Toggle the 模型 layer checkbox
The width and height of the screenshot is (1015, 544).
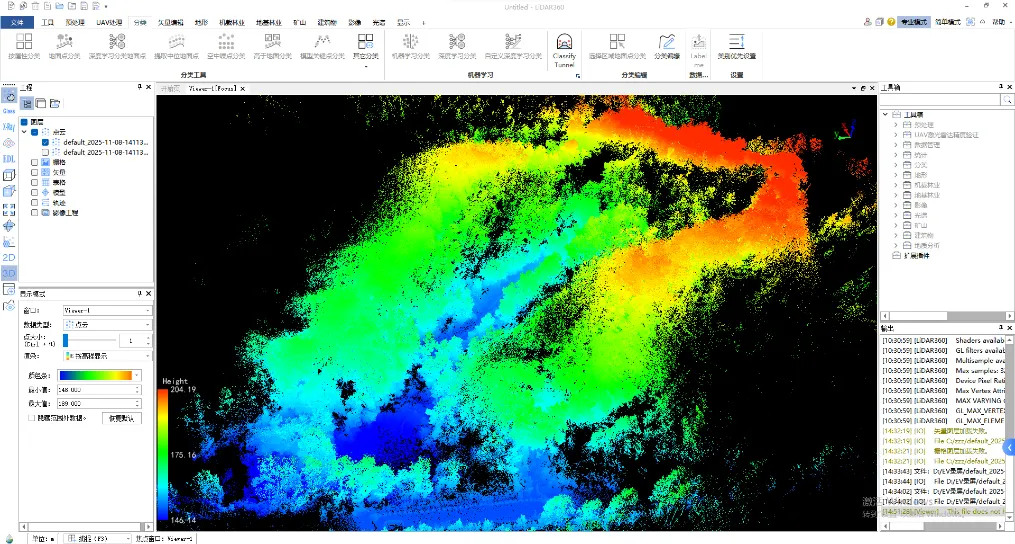point(34,192)
